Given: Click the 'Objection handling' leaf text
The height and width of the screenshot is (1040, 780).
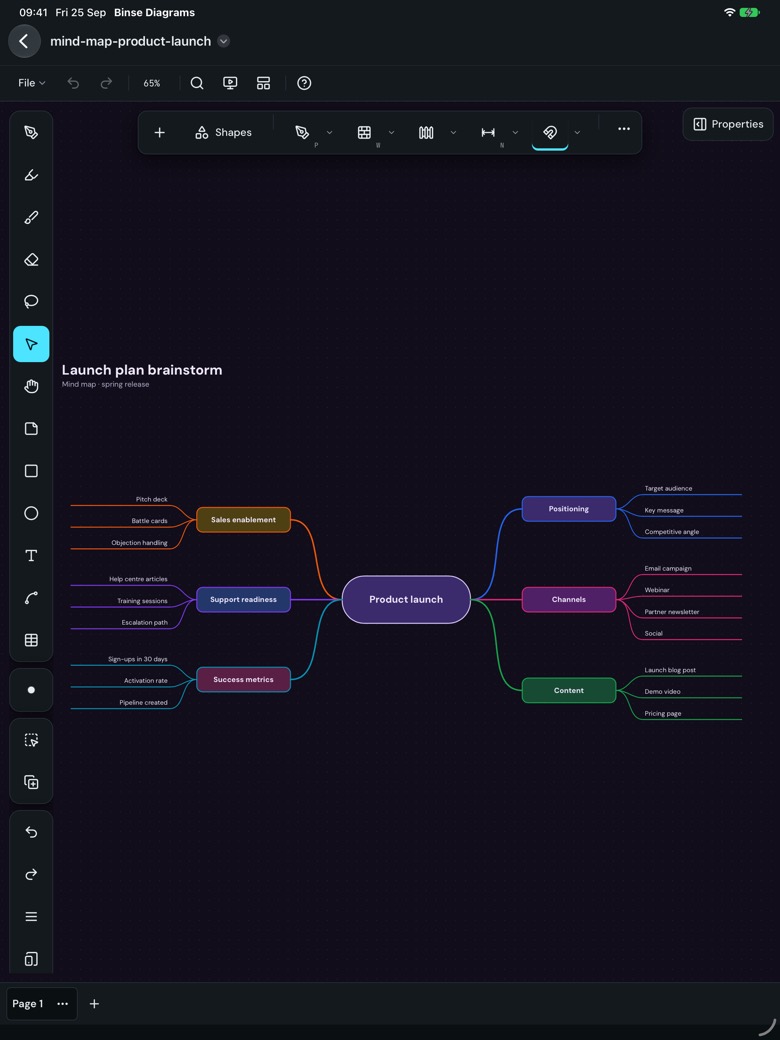Looking at the screenshot, I should click(x=139, y=543).
